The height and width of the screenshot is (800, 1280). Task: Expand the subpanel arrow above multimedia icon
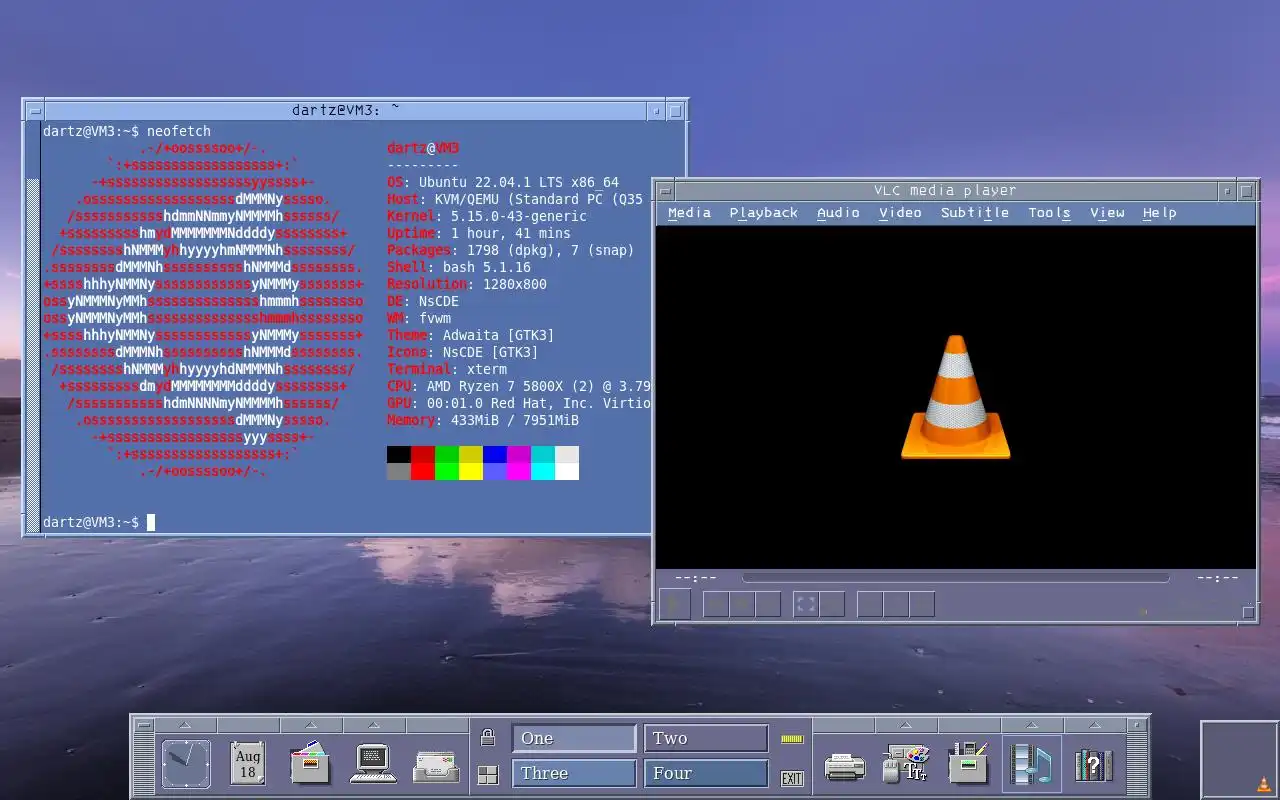tap(1031, 725)
